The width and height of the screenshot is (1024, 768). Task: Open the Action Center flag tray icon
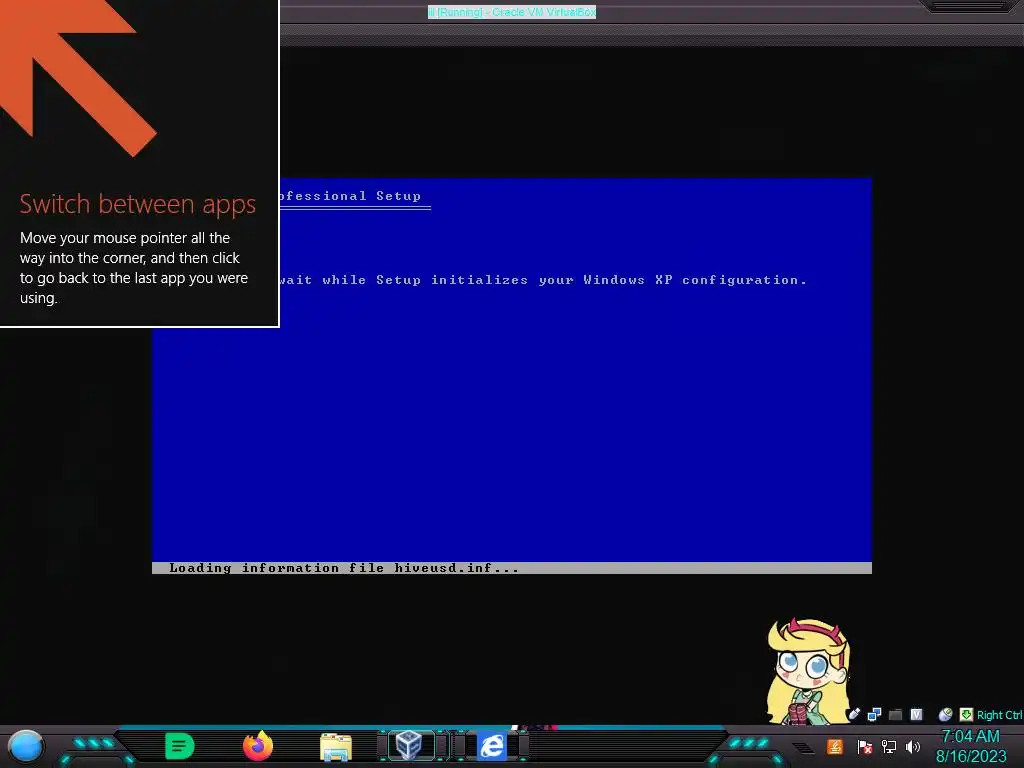point(864,746)
